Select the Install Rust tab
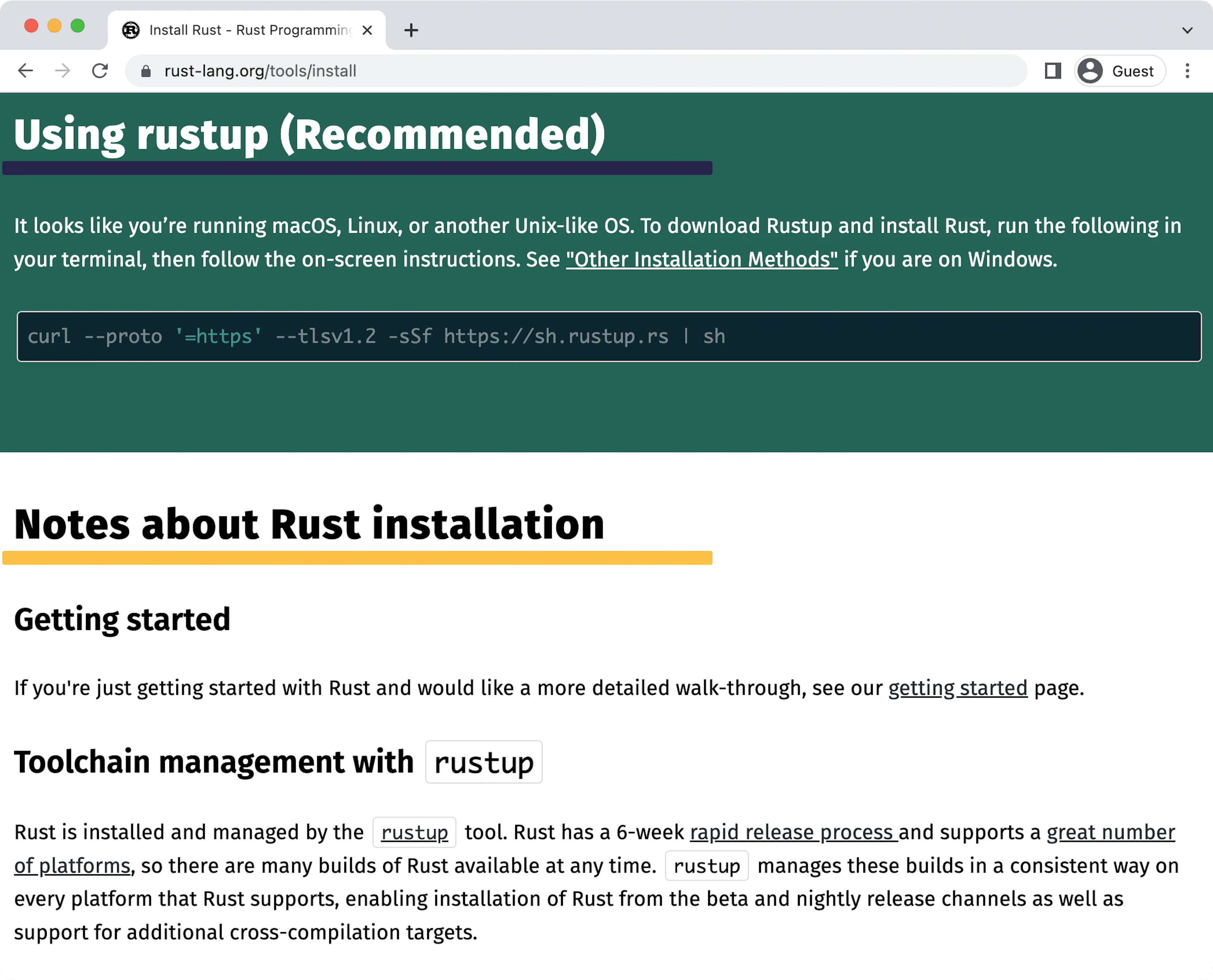Screen dimensions: 1213x980 [x=247, y=30]
